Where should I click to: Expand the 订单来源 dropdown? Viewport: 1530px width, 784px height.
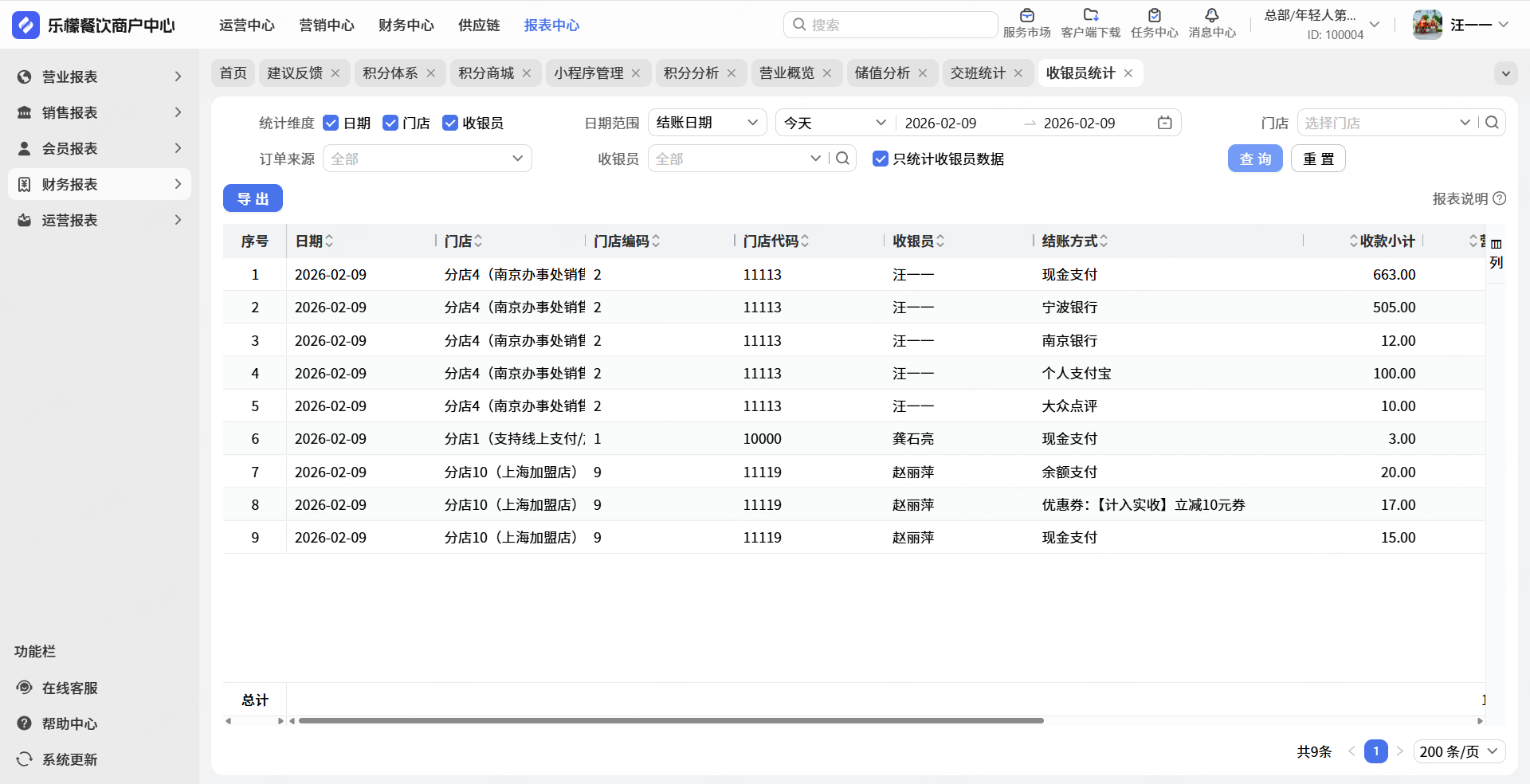427,159
